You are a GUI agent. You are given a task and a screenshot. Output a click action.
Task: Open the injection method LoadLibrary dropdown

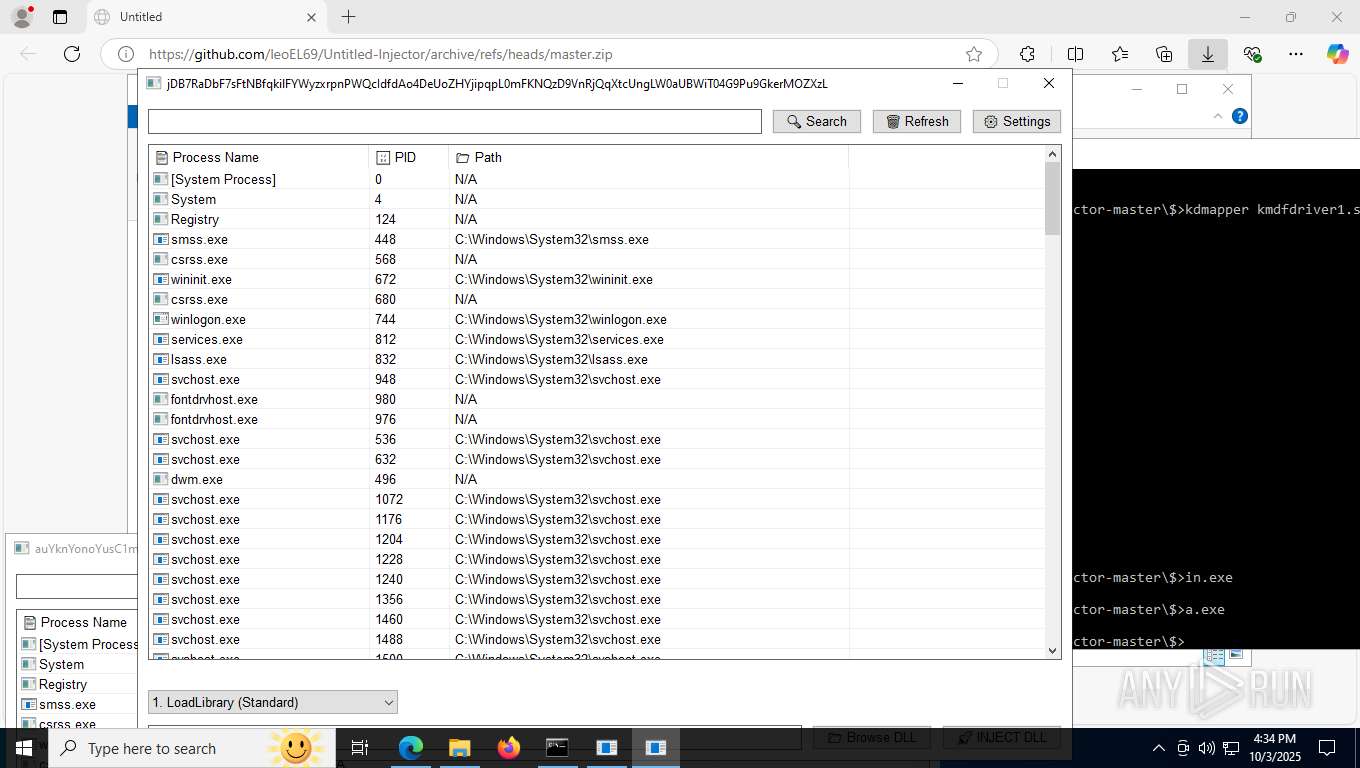point(273,702)
